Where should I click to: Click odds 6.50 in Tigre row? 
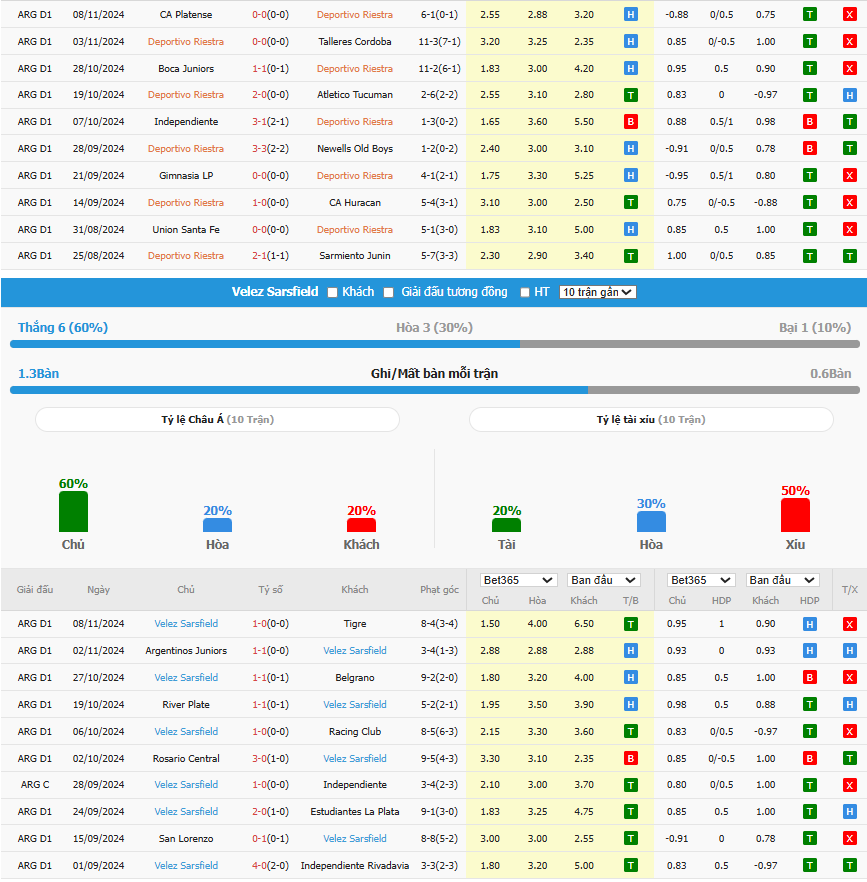(x=584, y=624)
